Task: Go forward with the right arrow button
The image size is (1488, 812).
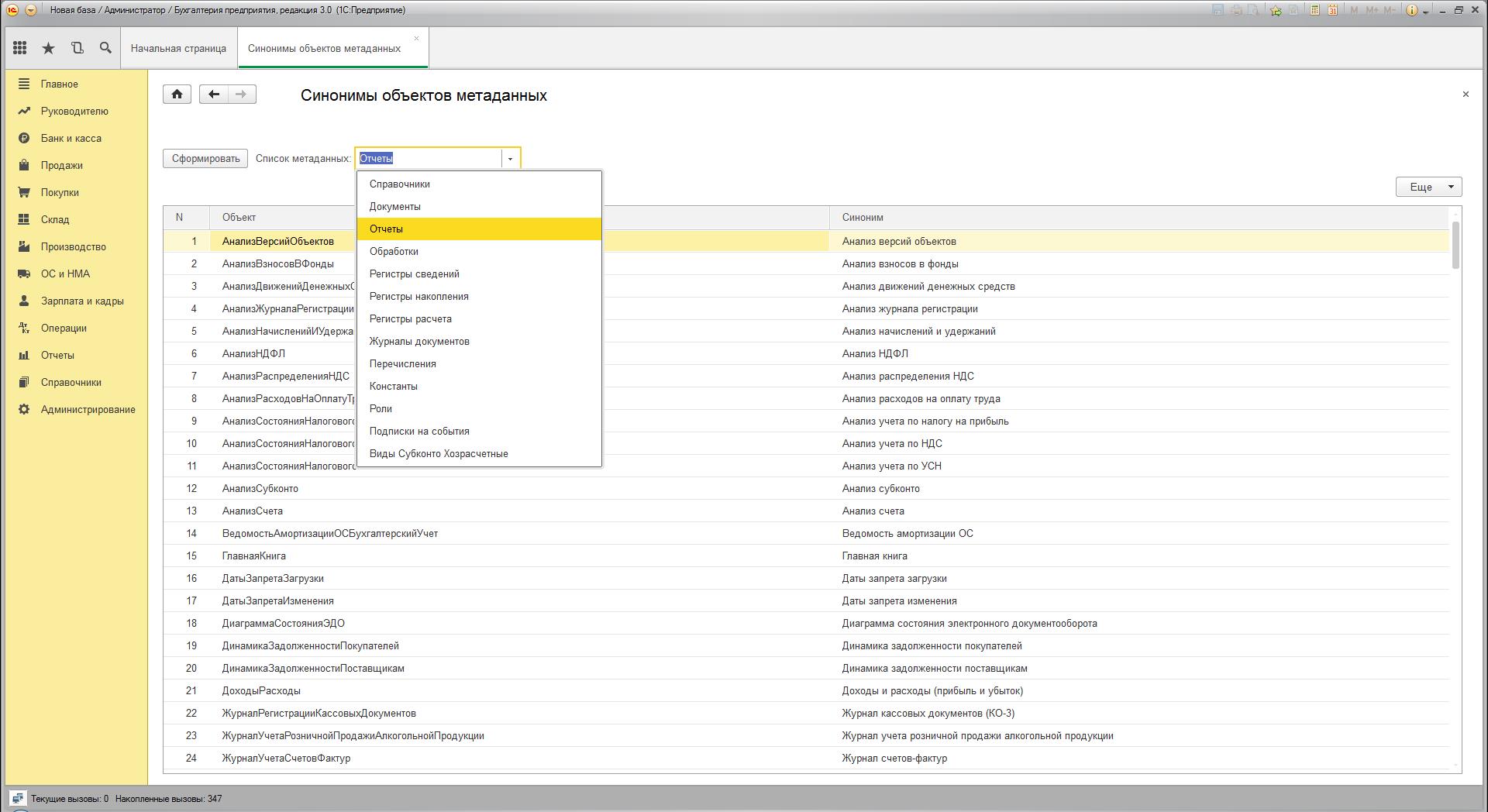Action: click(x=242, y=95)
